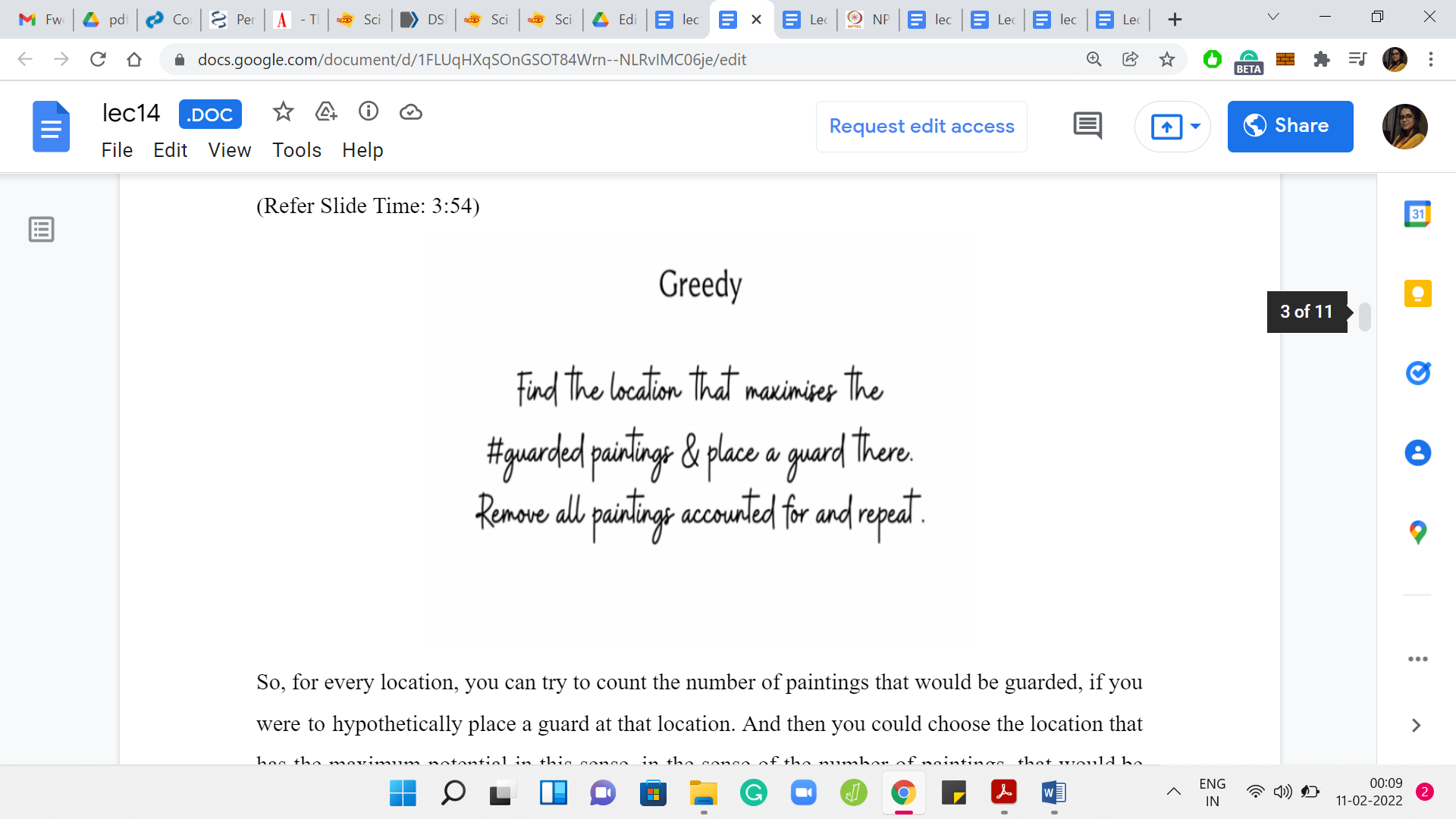This screenshot has width=1456, height=819.
Task: Open the Tools menu
Action: pyautogui.click(x=297, y=150)
